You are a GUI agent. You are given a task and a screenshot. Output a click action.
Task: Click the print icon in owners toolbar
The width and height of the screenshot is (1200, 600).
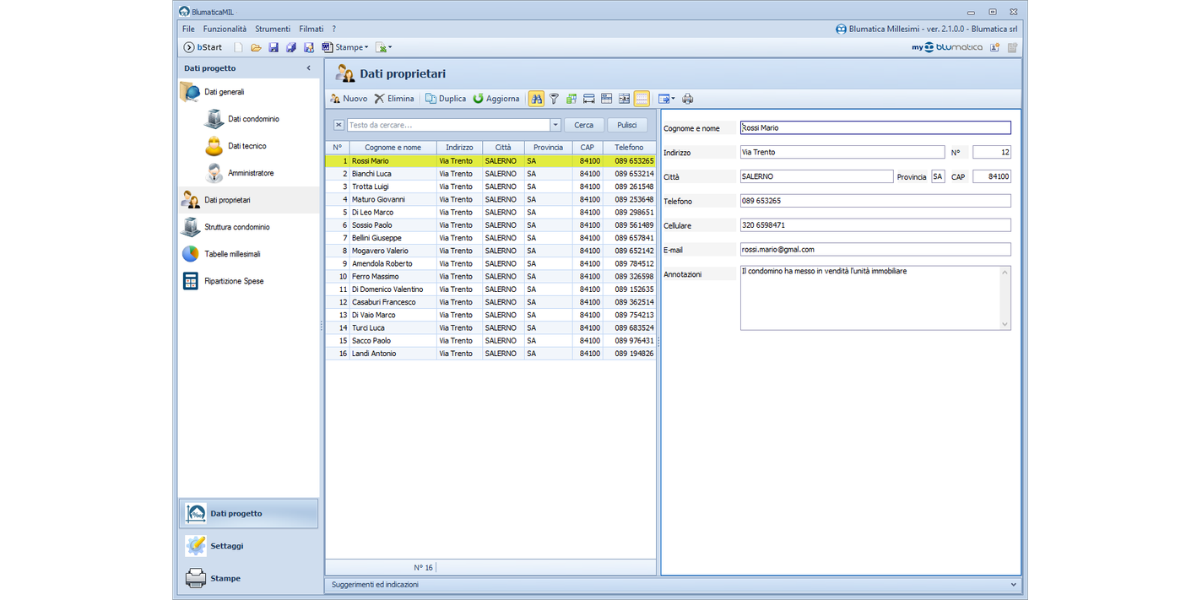click(x=687, y=99)
